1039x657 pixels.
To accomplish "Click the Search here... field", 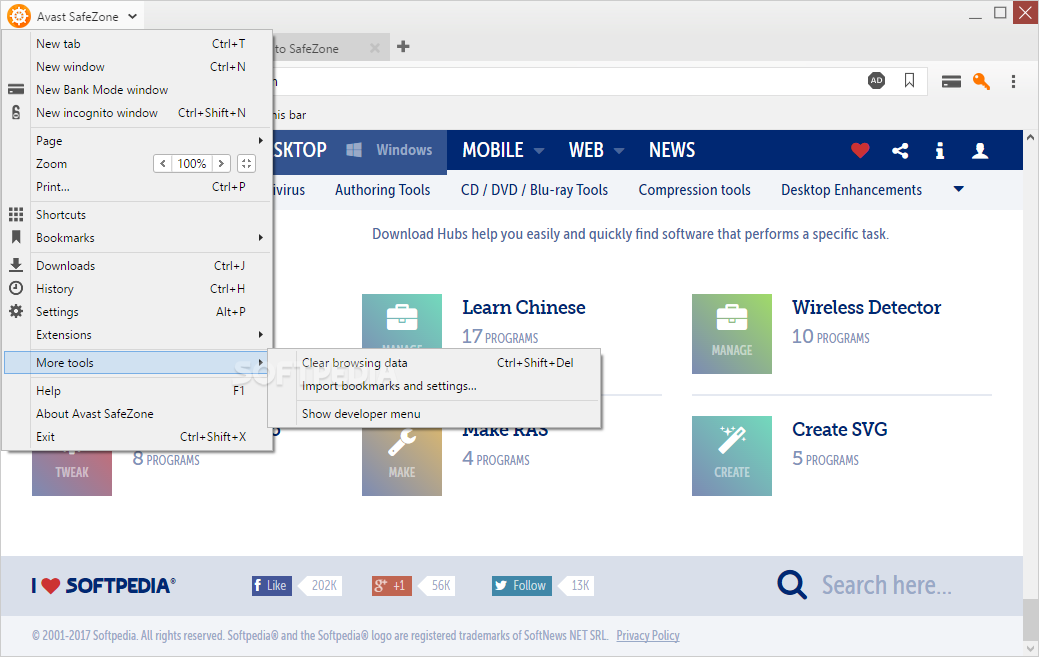I will [887, 585].
